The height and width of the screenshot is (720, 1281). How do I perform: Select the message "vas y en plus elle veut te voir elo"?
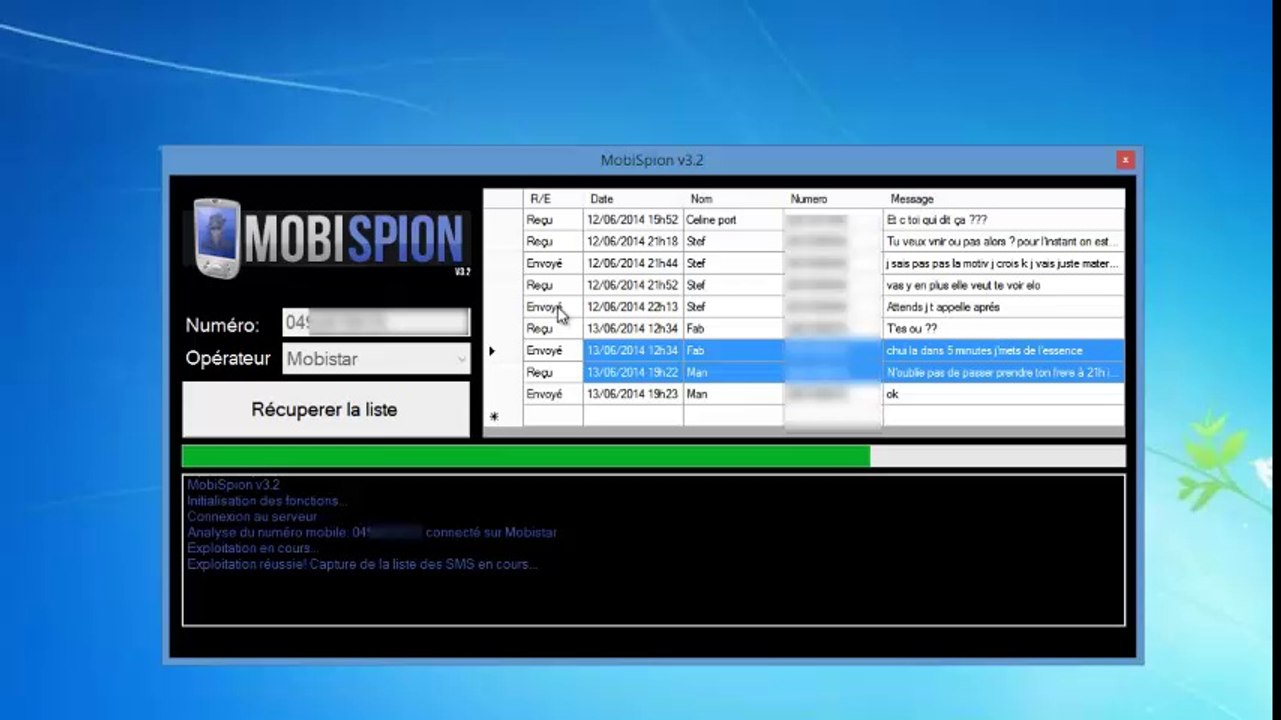pyautogui.click(x=1004, y=286)
